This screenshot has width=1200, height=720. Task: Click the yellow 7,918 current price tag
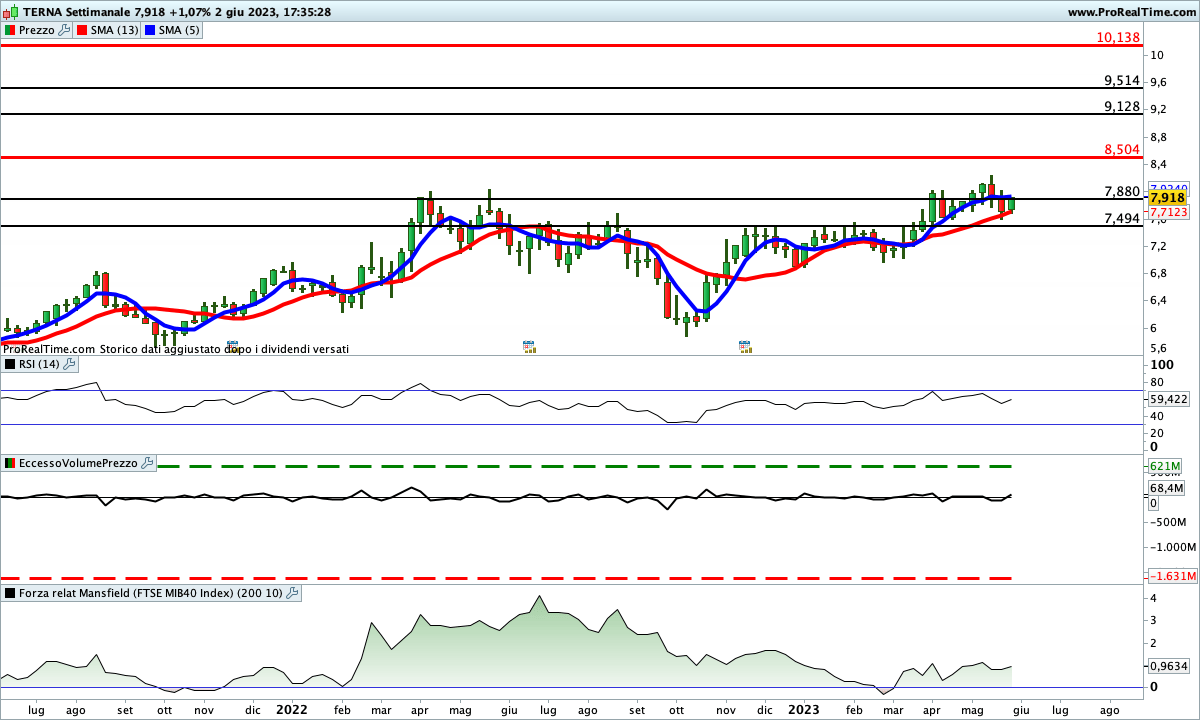click(x=1167, y=198)
